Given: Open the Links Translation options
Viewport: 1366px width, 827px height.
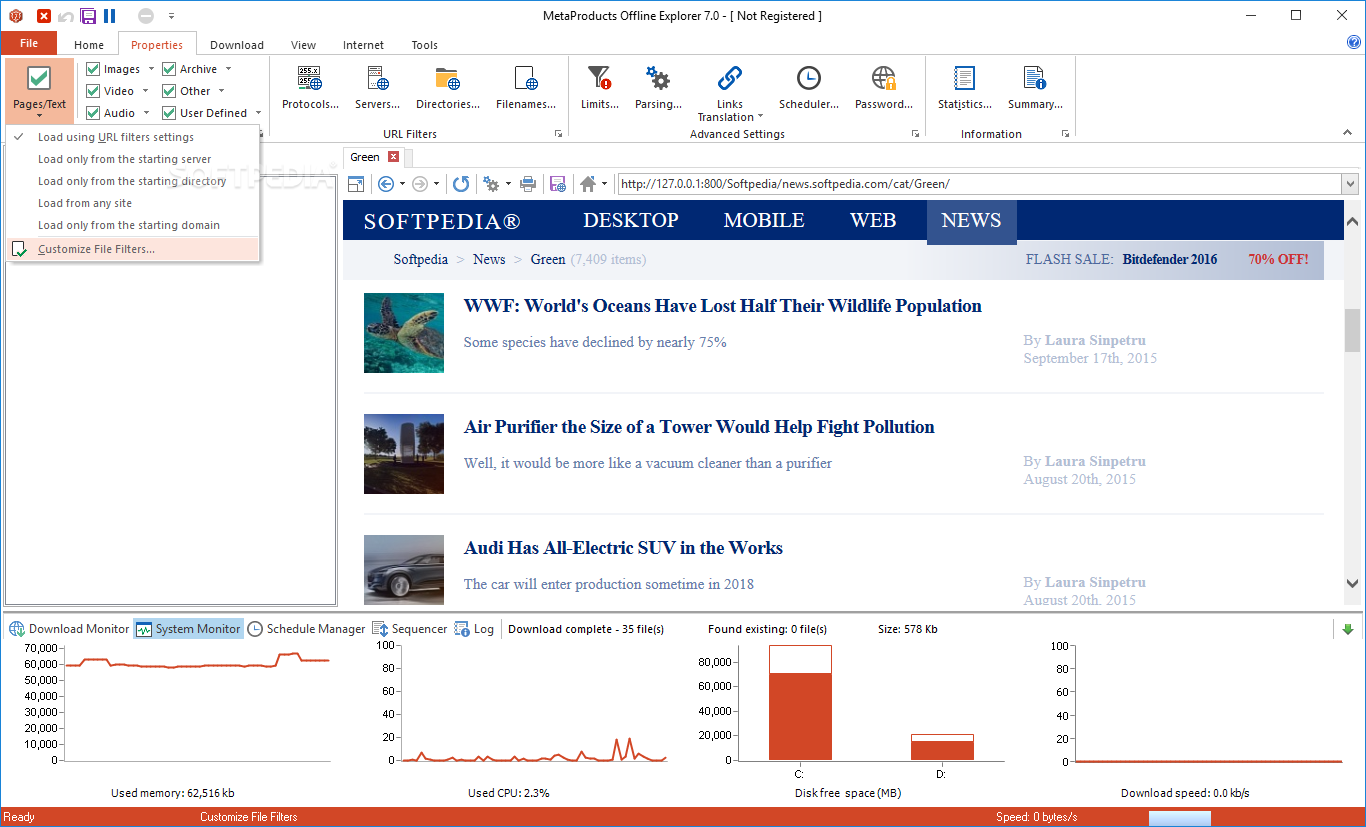Looking at the screenshot, I should point(730,93).
